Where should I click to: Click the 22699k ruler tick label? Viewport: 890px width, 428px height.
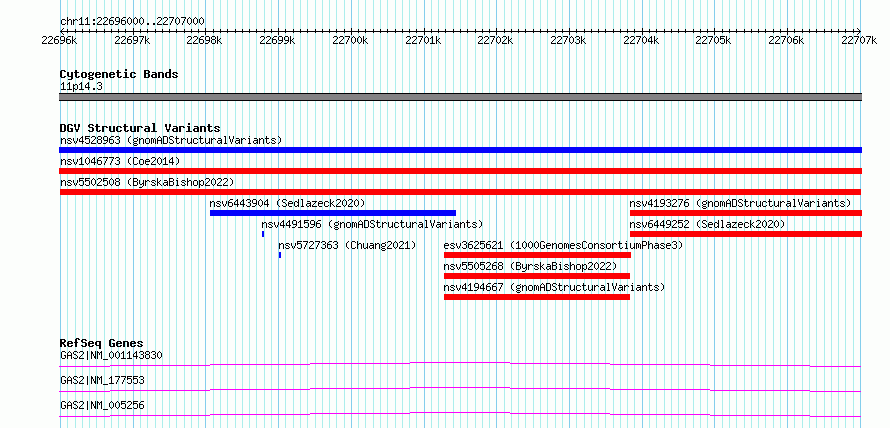point(278,40)
